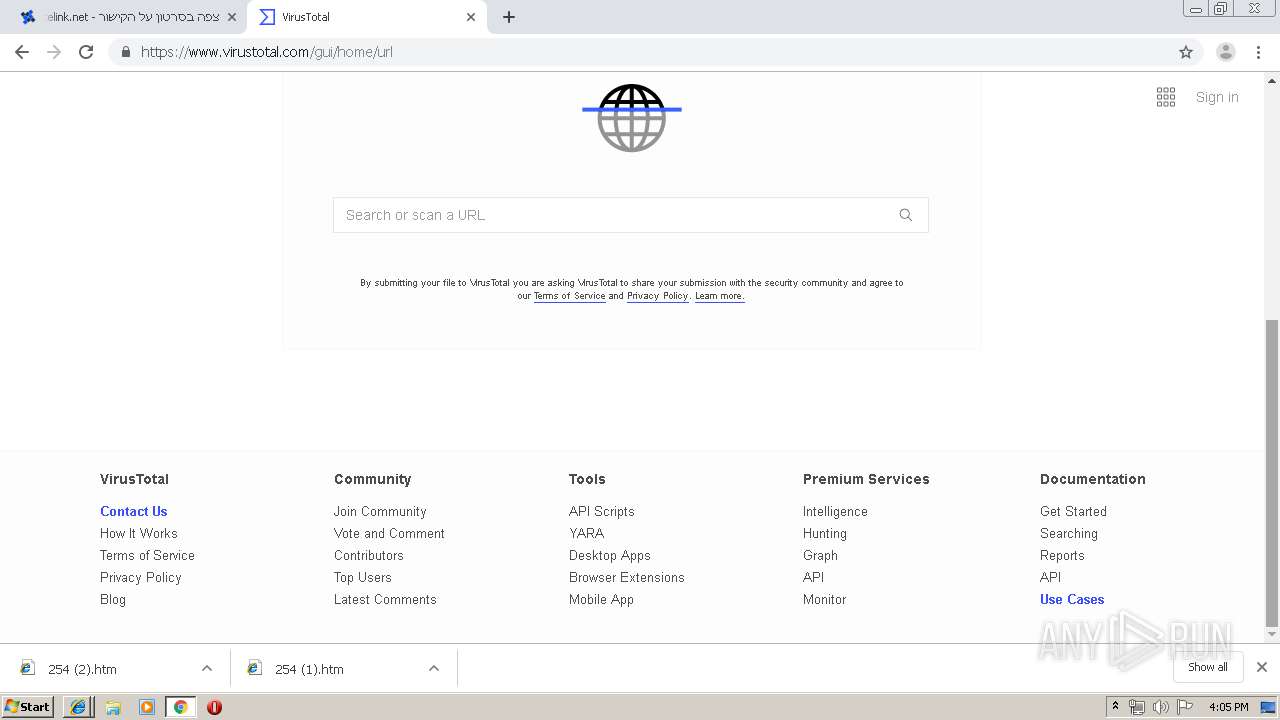Click the Learn more link
The width and height of the screenshot is (1280, 720).
pyautogui.click(x=719, y=296)
